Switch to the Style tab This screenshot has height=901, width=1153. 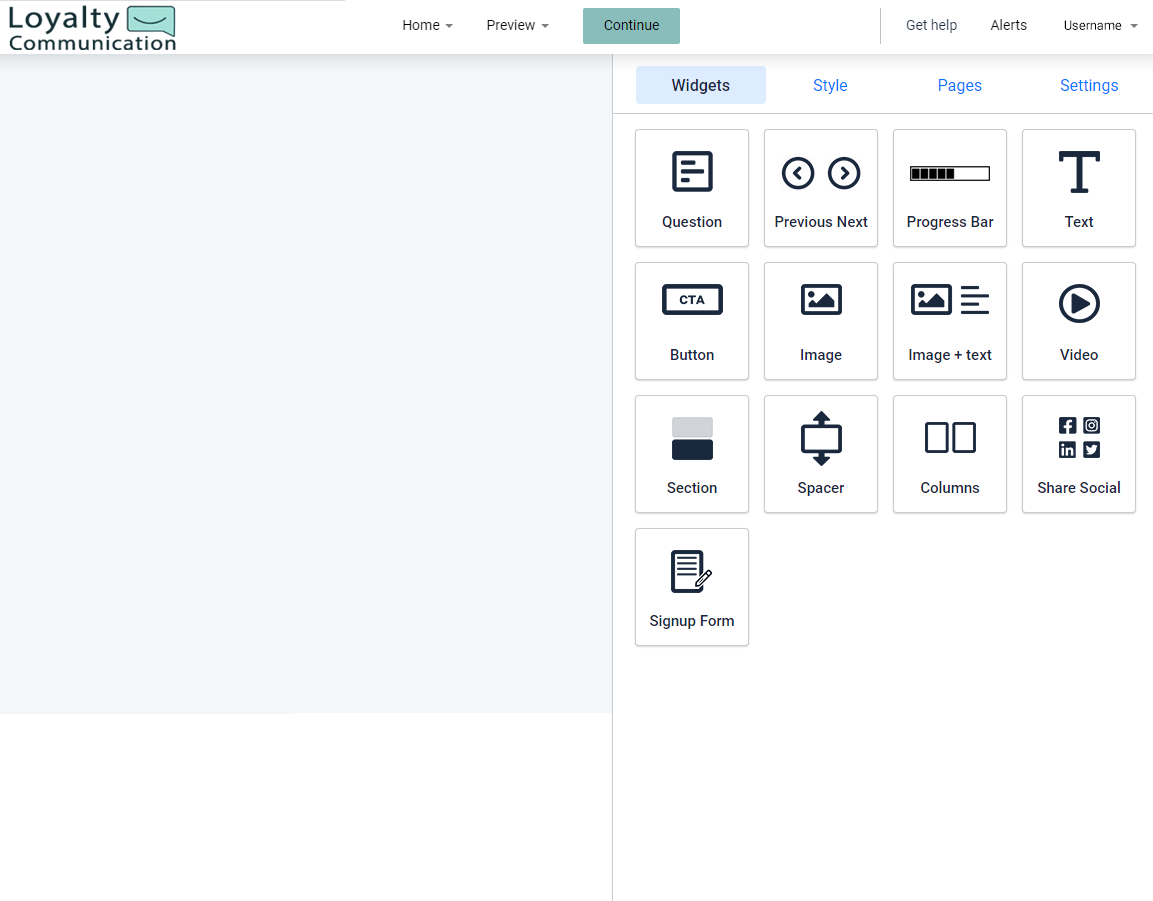click(830, 85)
